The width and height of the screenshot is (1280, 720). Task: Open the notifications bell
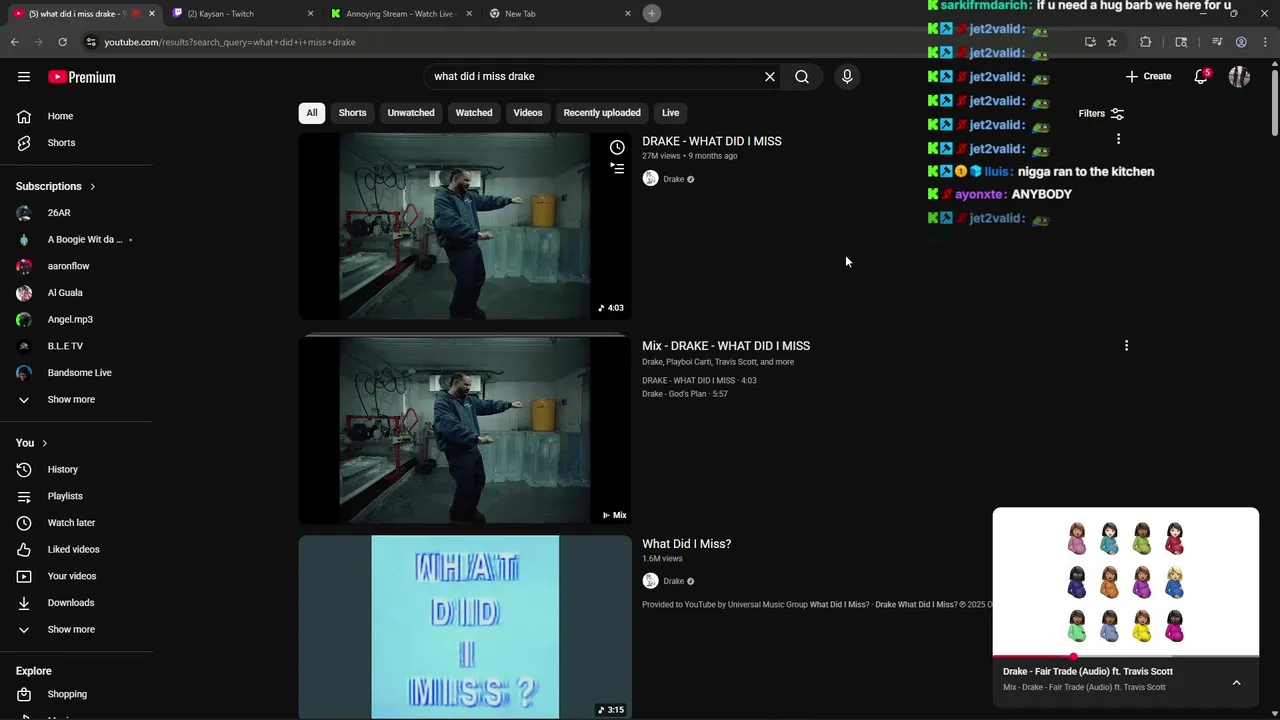(1201, 77)
